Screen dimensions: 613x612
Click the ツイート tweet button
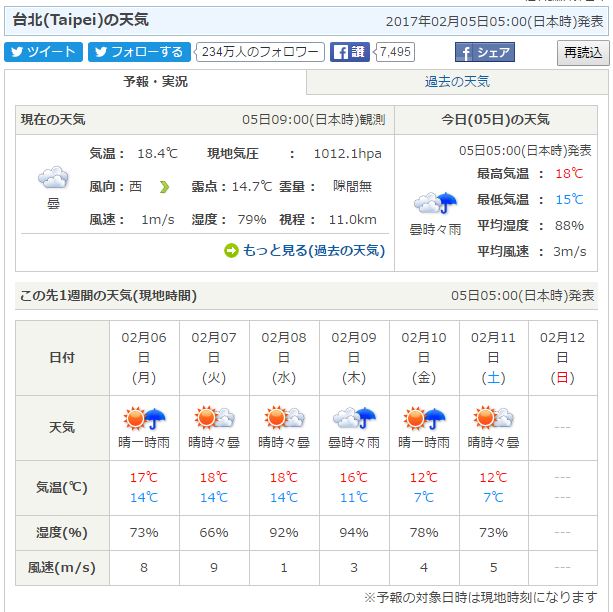(x=43, y=52)
